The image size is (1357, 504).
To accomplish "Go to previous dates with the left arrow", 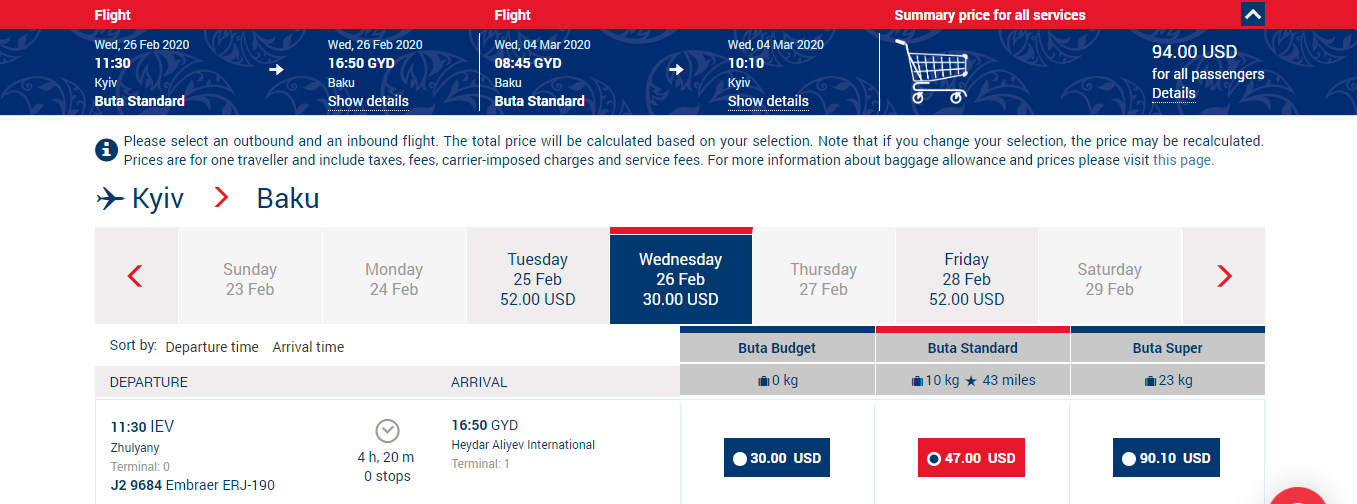I will [x=136, y=276].
